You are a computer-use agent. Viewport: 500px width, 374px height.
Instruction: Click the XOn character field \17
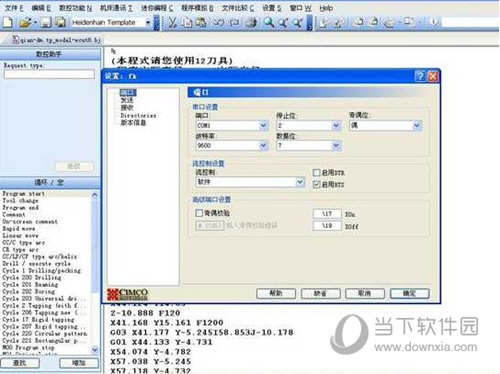[x=327, y=213]
